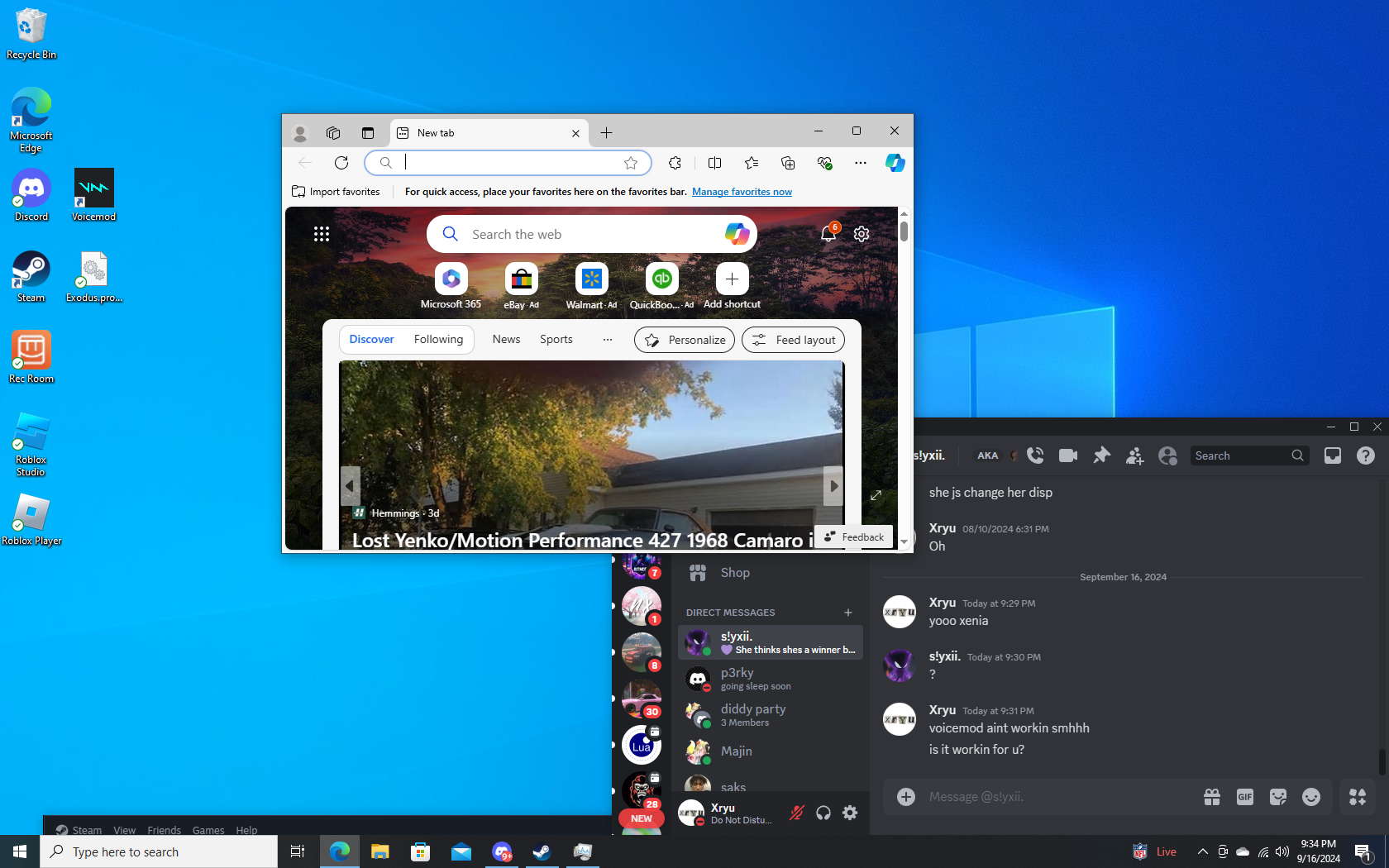Add friends to DM in Discord
This screenshot has height=868, width=1389.
point(1134,455)
